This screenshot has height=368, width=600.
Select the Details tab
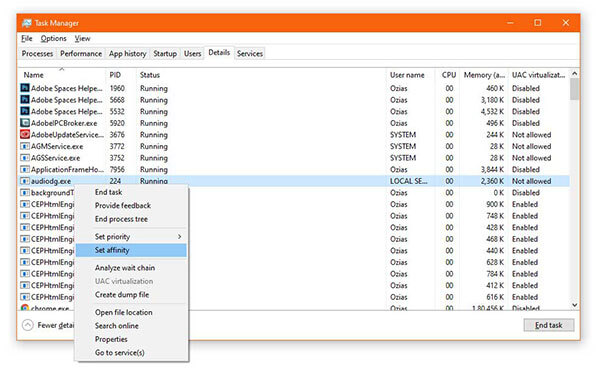click(219, 53)
